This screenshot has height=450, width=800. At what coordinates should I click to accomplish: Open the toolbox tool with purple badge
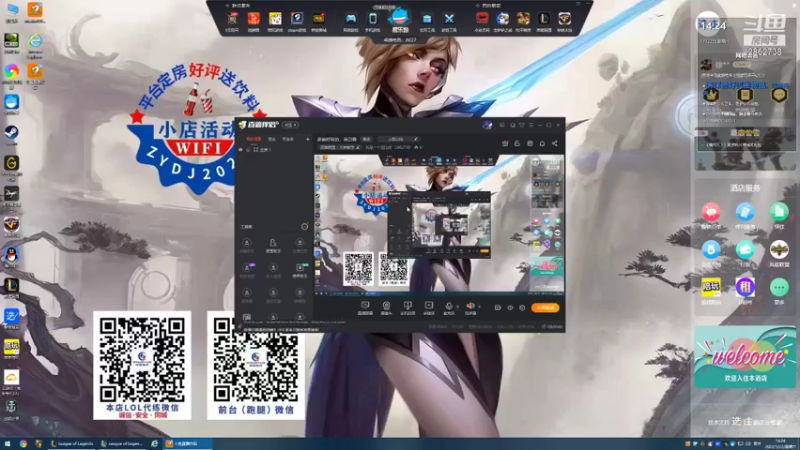pyautogui.click(x=247, y=270)
